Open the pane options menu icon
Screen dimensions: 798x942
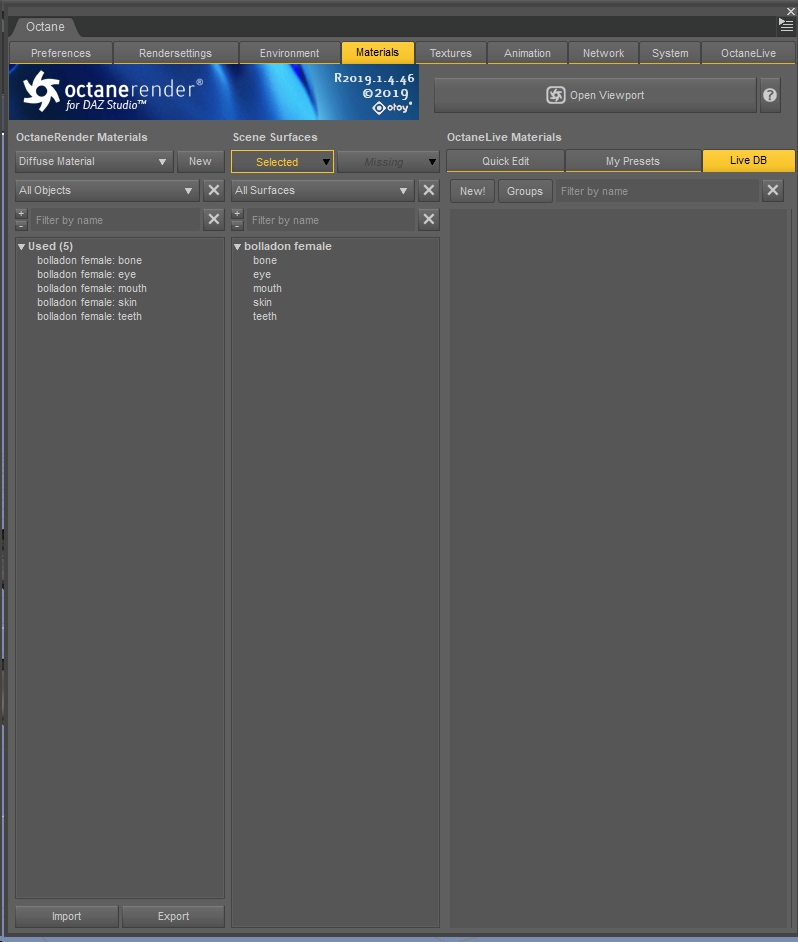tap(786, 25)
